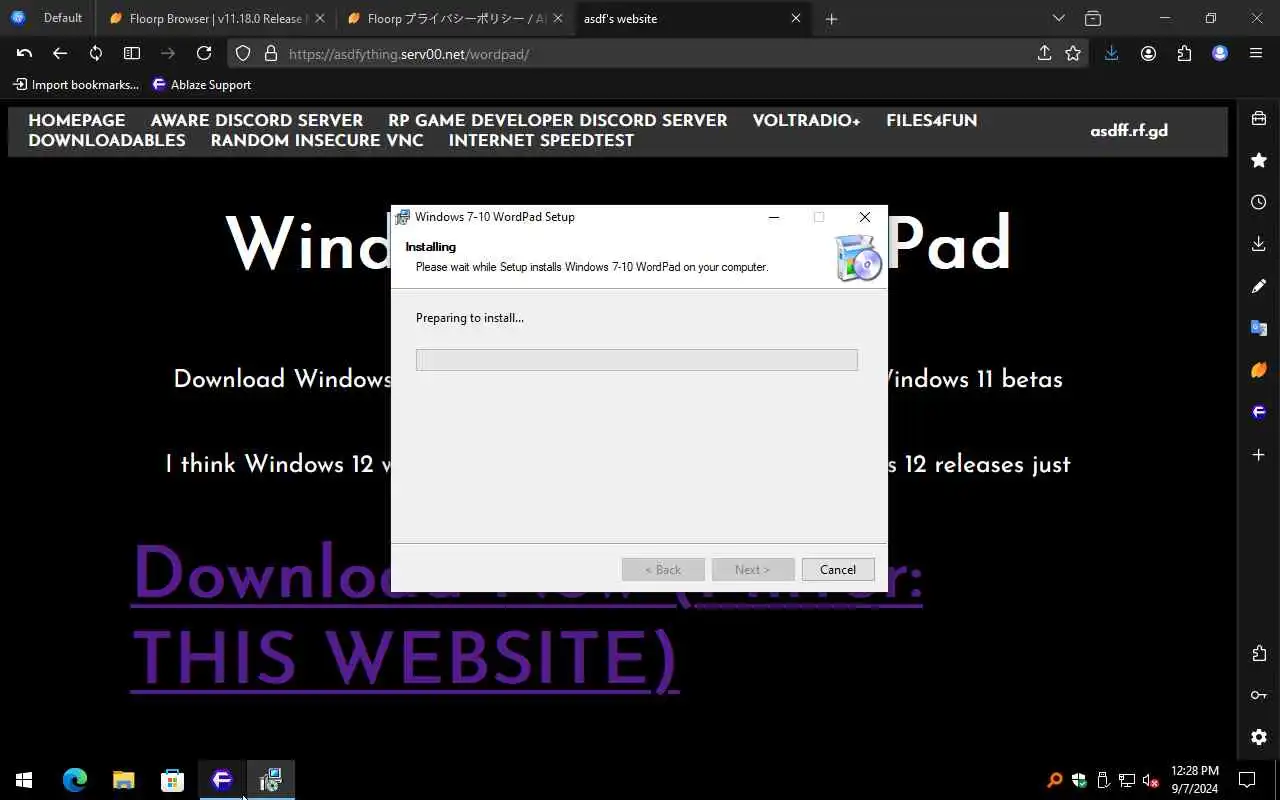The image size is (1280, 800).
Task: Close the Floorp プライバシーポリシー tab
Action: [x=558, y=18]
